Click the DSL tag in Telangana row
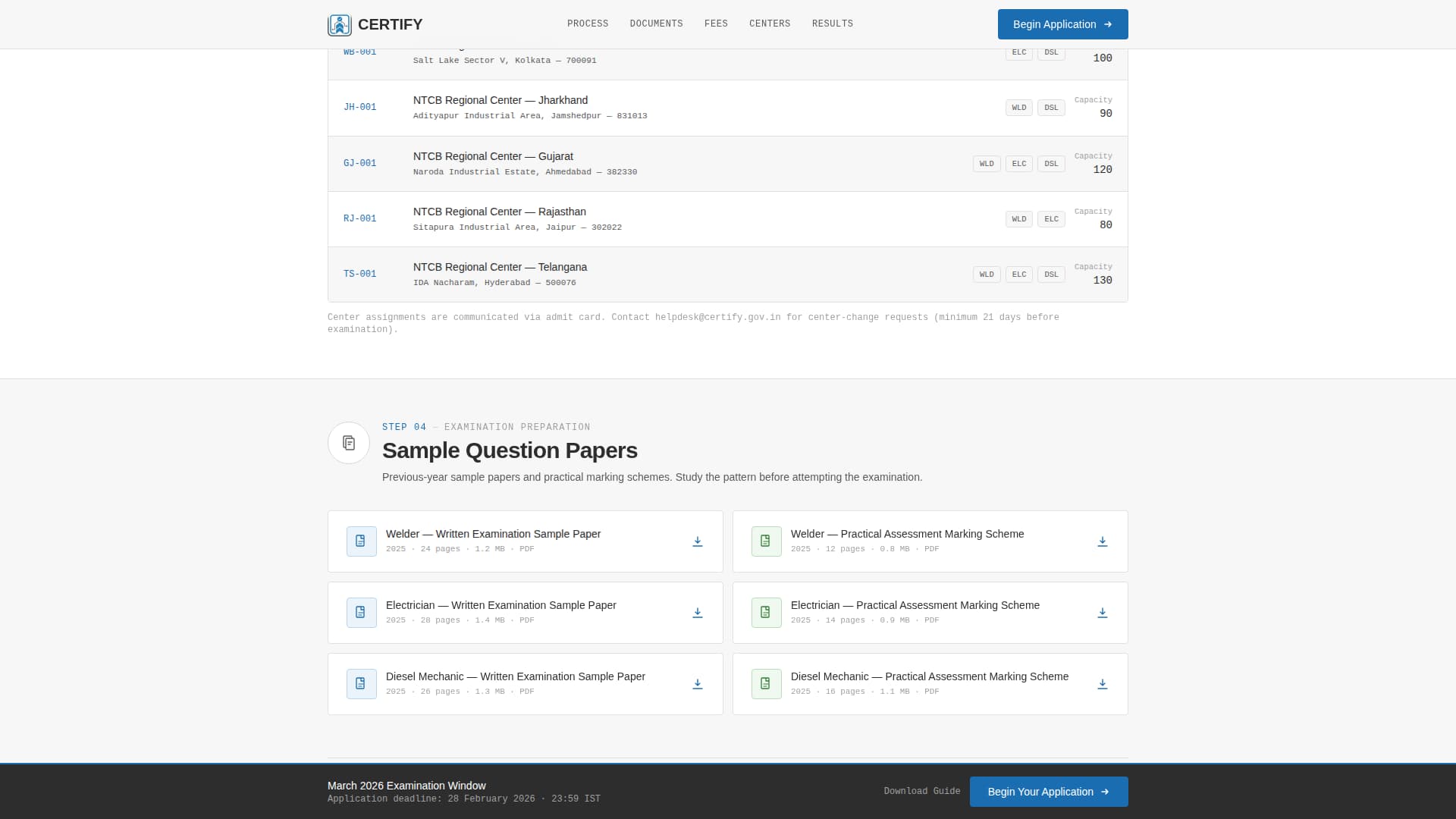The image size is (1456, 819). 1051,275
